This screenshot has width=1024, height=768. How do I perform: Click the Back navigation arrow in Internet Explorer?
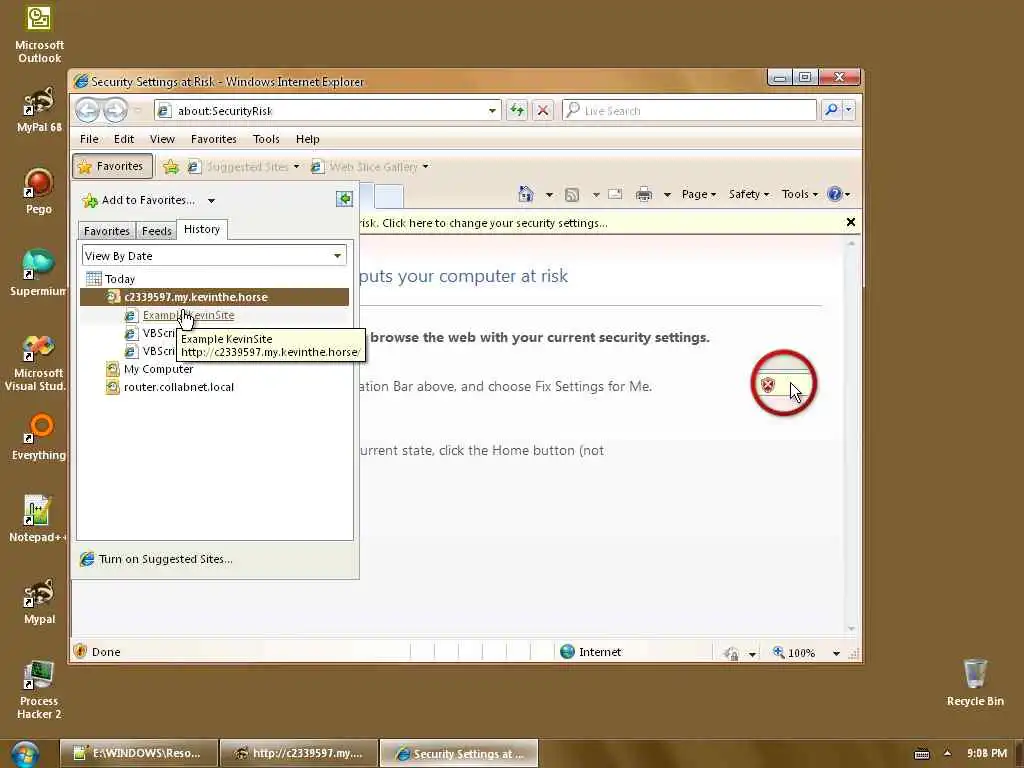pos(88,110)
